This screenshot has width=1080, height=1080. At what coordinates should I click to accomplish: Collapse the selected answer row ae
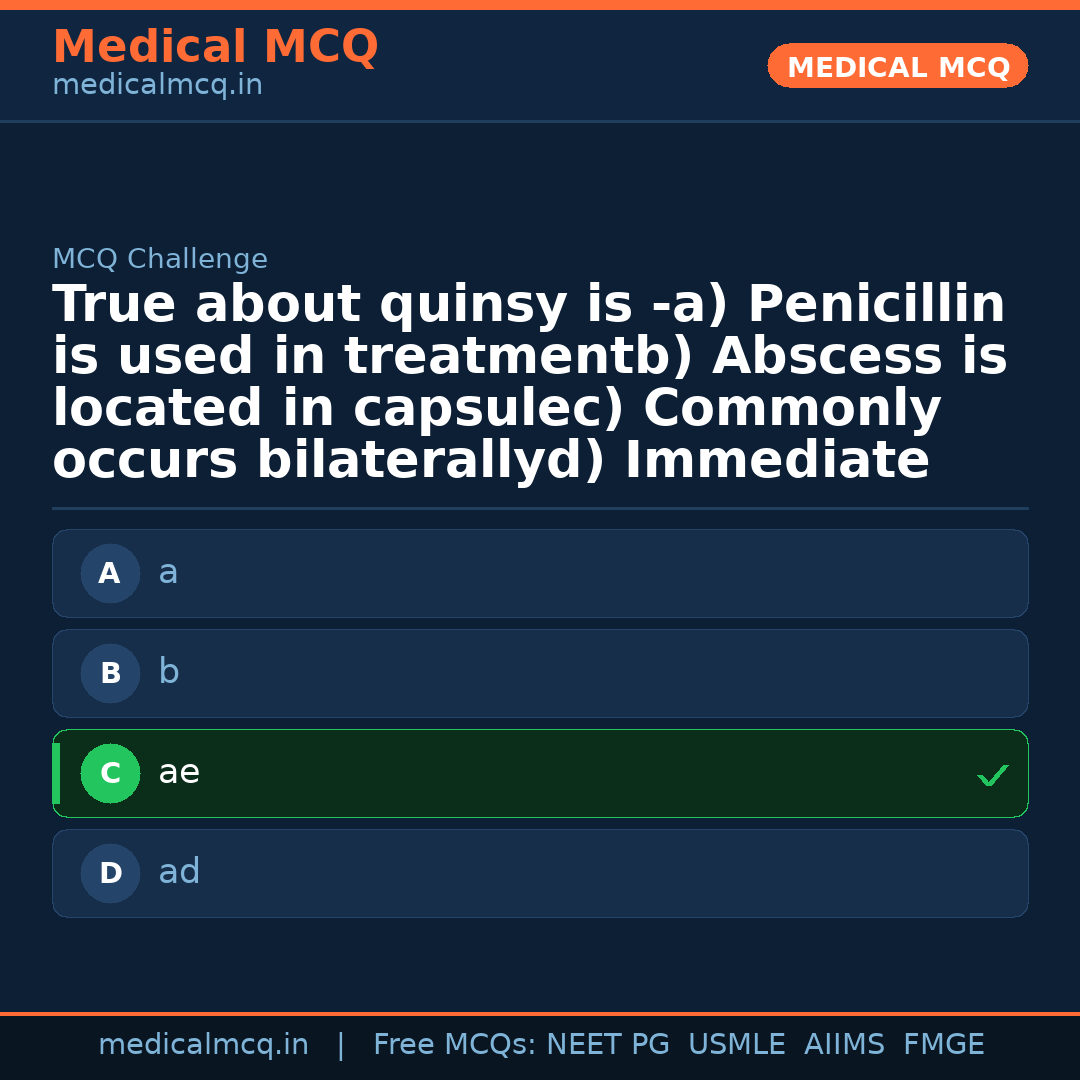(540, 773)
